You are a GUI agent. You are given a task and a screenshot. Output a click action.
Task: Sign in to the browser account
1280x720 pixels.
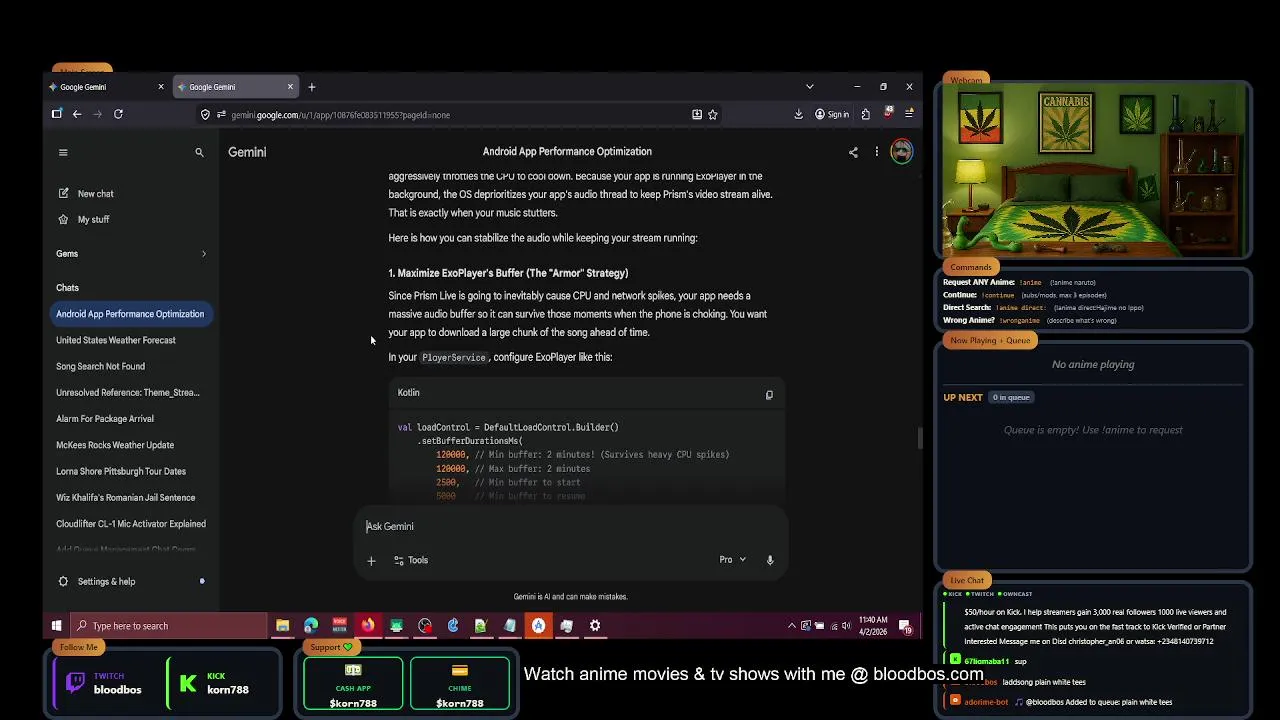click(x=832, y=114)
